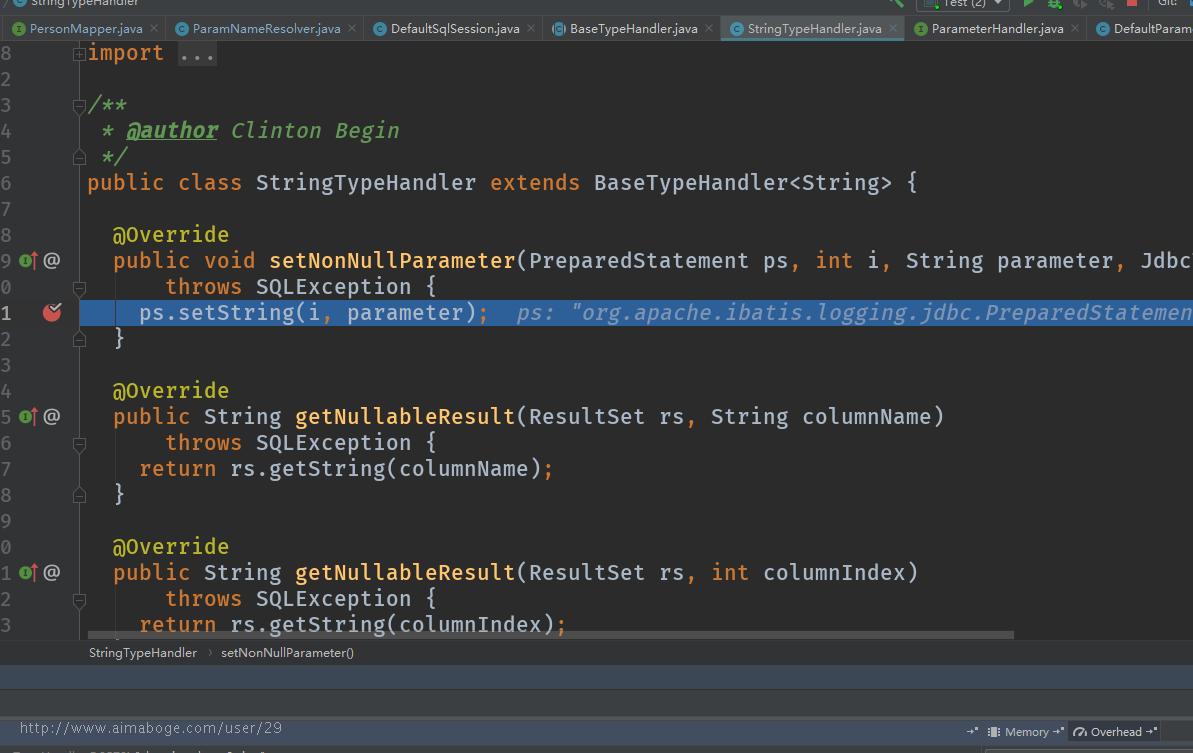
Task: Collapse the Javadoc comment at its opening line
Action: tap(79, 106)
